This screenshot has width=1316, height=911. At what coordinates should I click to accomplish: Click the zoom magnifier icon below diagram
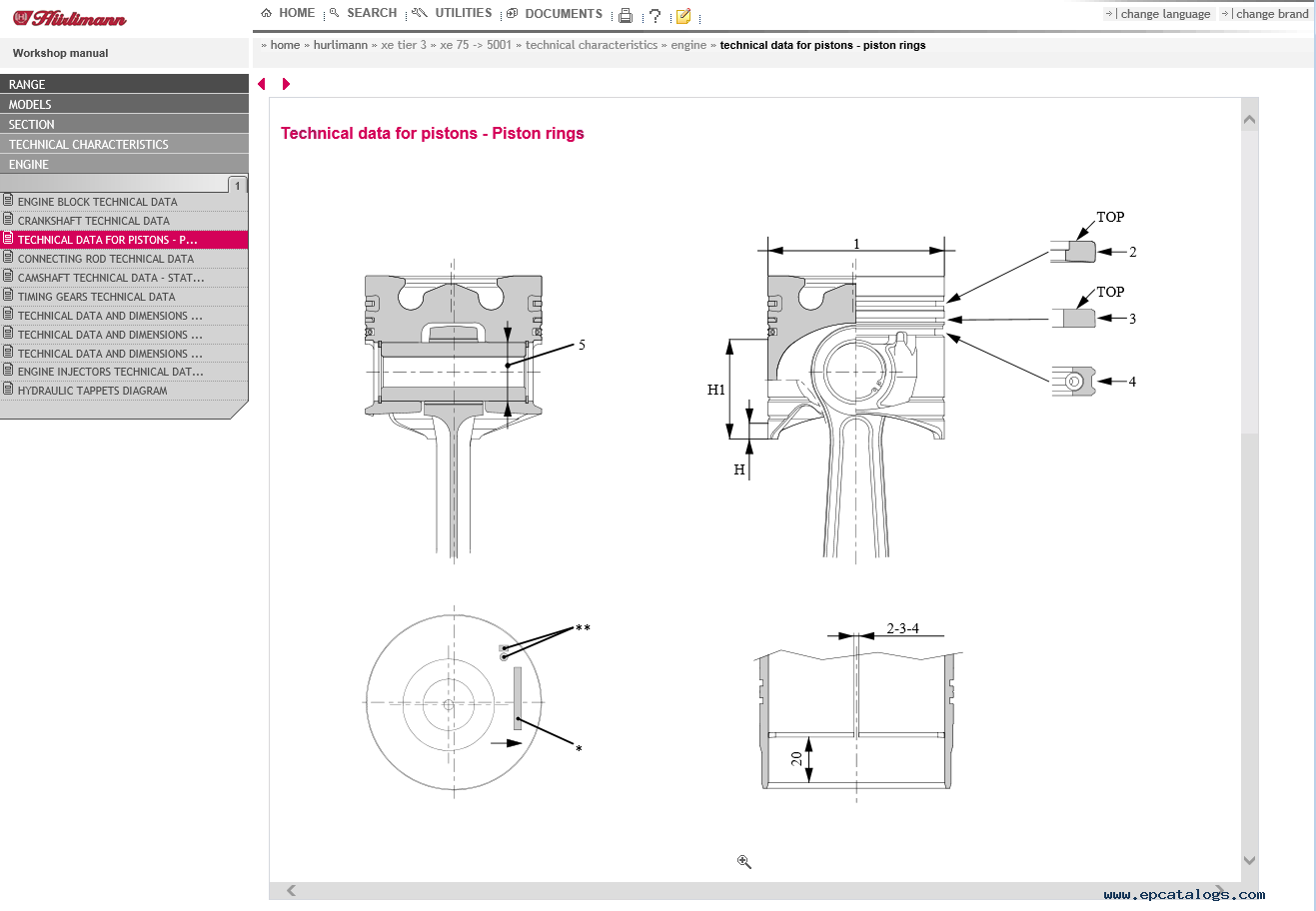[744, 862]
